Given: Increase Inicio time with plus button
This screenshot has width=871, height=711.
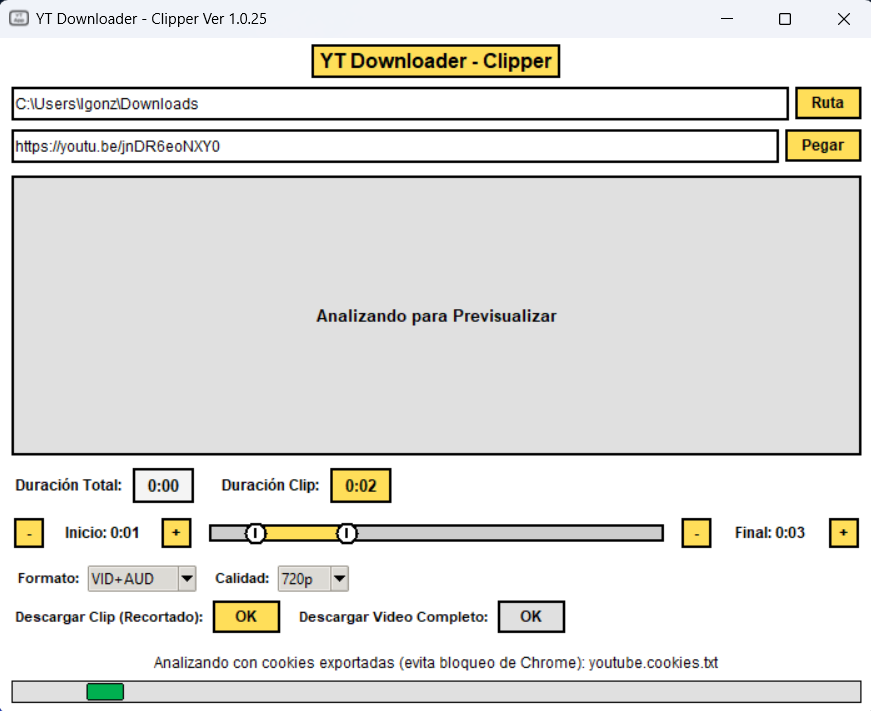Looking at the screenshot, I should tap(176, 533).
